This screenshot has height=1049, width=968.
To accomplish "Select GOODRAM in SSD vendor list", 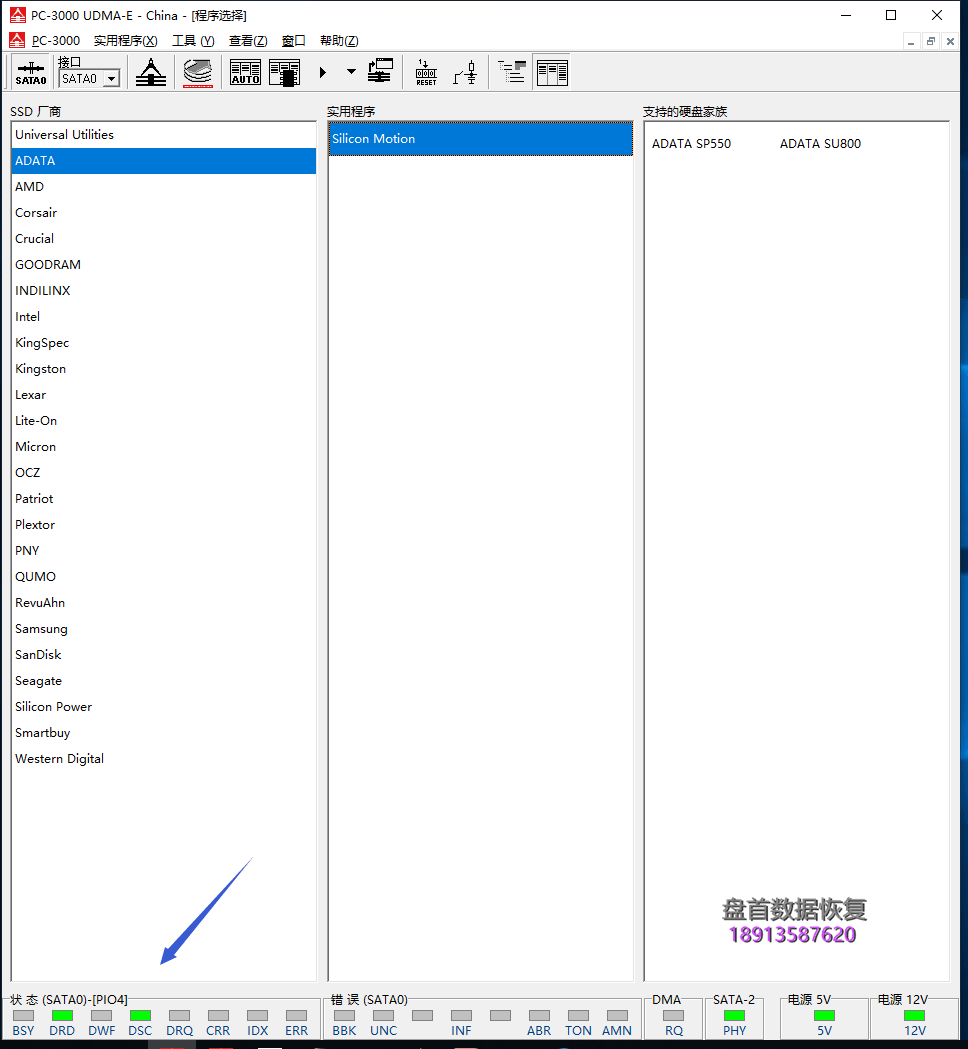I will click(x=164, y=265).
